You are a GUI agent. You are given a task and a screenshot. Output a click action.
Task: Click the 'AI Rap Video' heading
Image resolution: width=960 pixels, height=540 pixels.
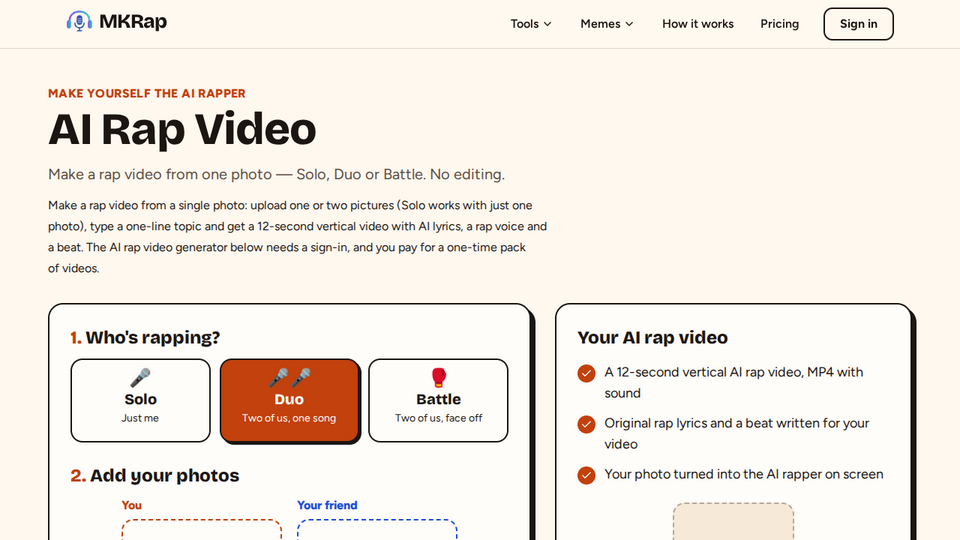click(x=182, y=129)
